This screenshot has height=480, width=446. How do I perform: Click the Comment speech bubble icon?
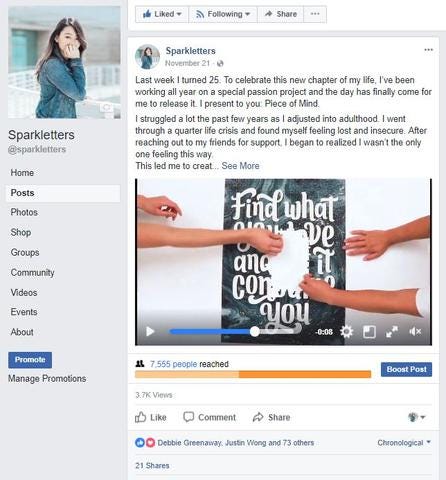(x=189, y=417)
